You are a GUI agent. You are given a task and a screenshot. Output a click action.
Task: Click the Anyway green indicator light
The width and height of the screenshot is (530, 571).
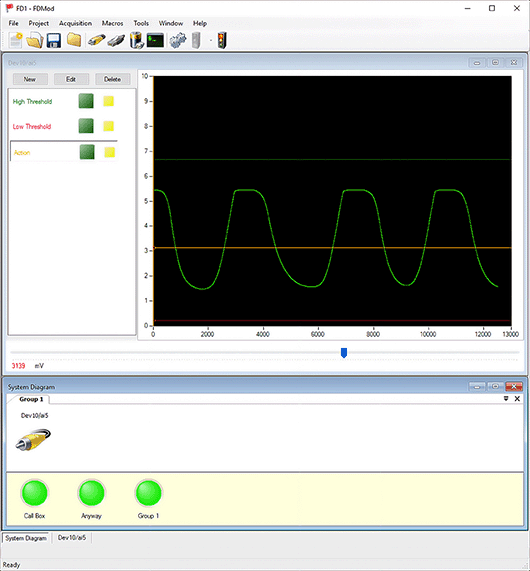click(x=91, y=493)
